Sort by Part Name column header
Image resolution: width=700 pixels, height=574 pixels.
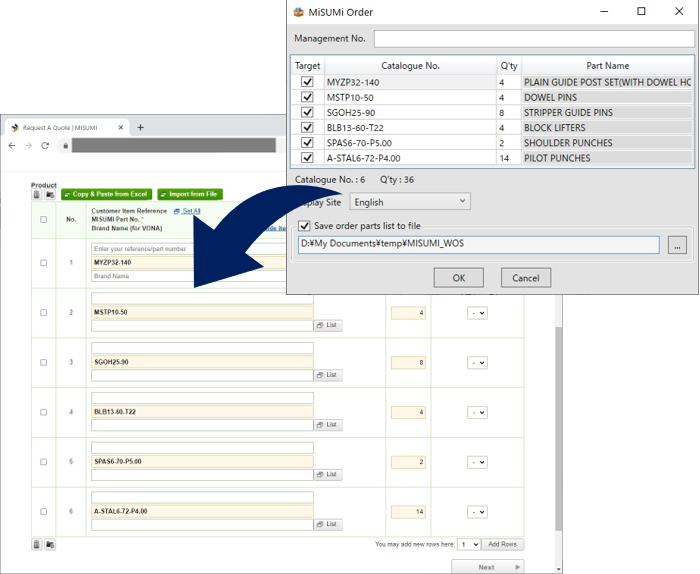(x=608, y=66)
